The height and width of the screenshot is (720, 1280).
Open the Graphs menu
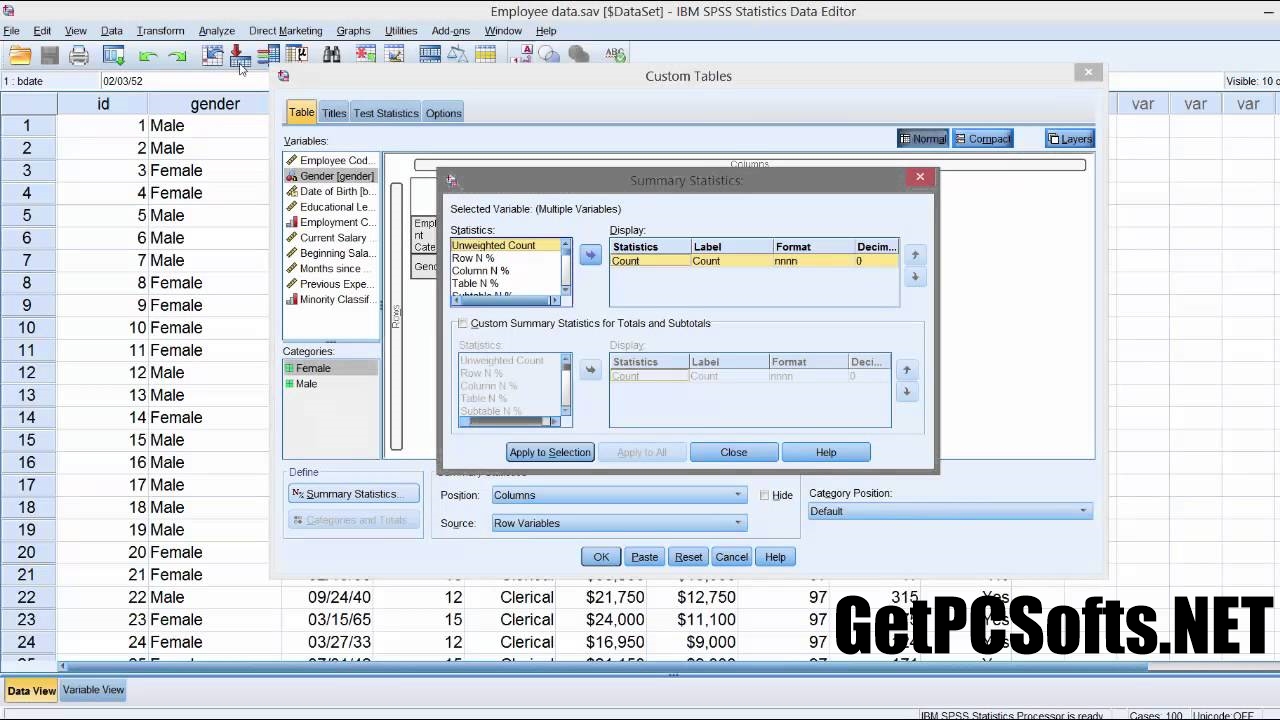tap(353, 31)
